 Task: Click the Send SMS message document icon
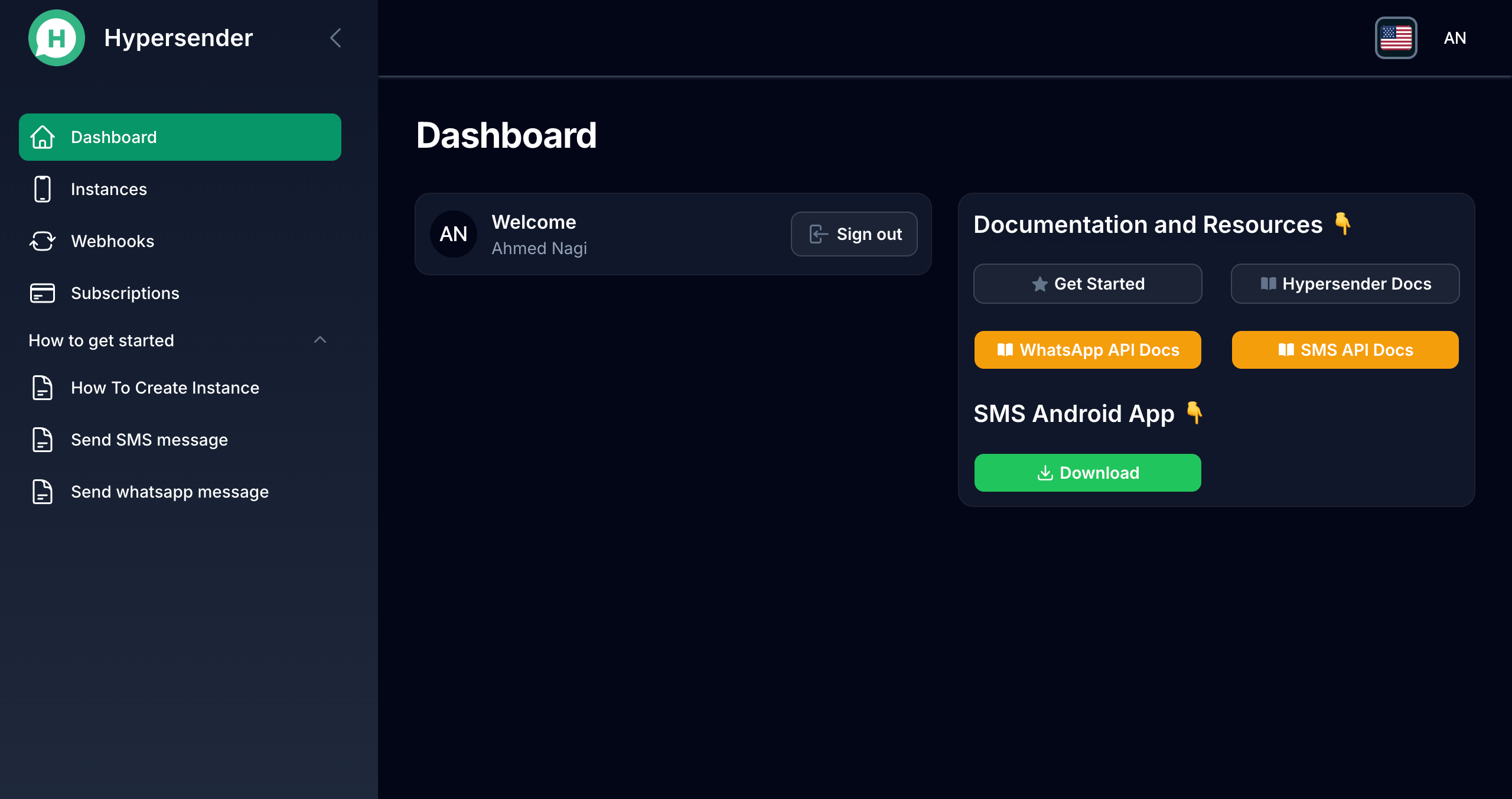coord(43,440)
